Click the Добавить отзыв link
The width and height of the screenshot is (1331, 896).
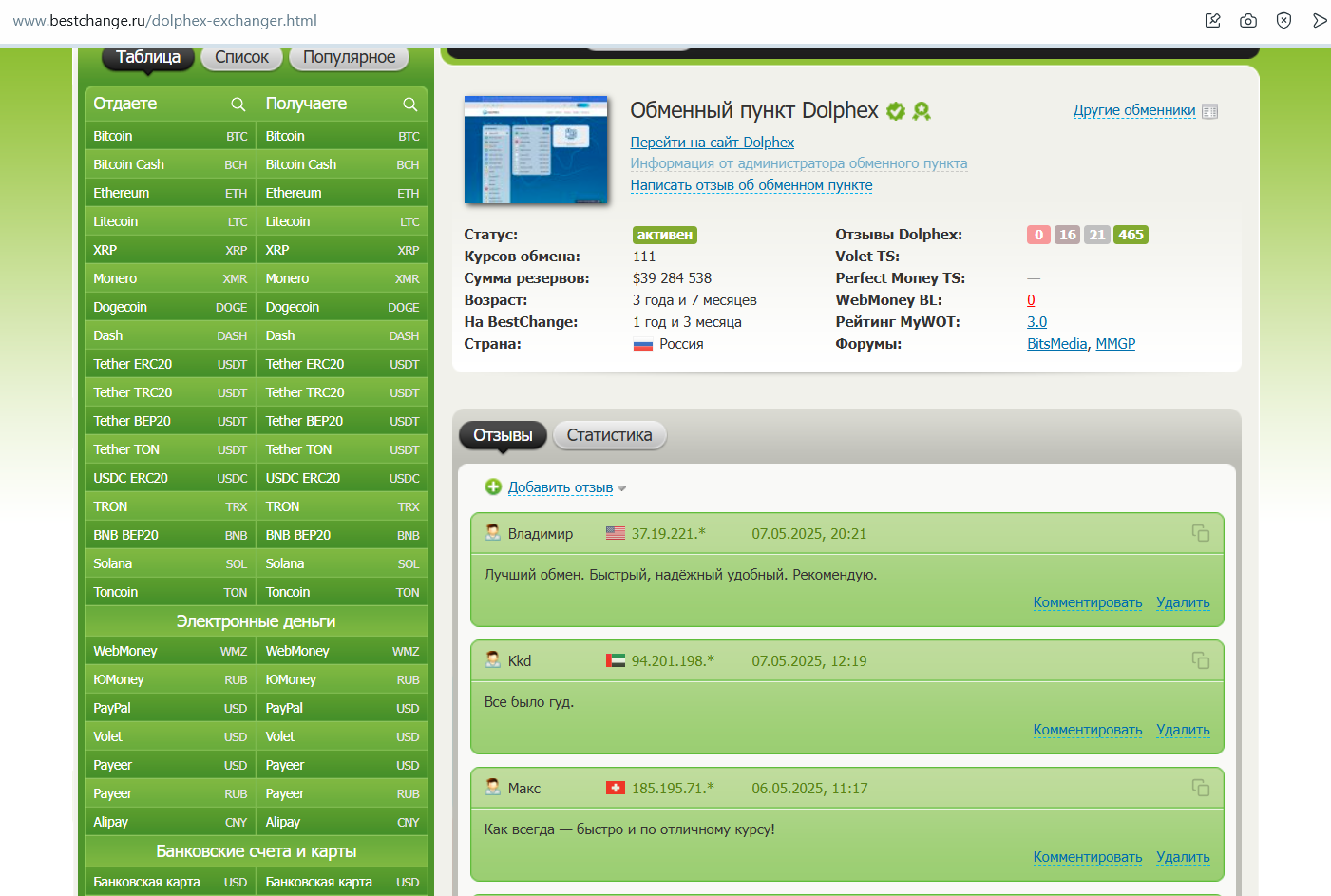561,487
